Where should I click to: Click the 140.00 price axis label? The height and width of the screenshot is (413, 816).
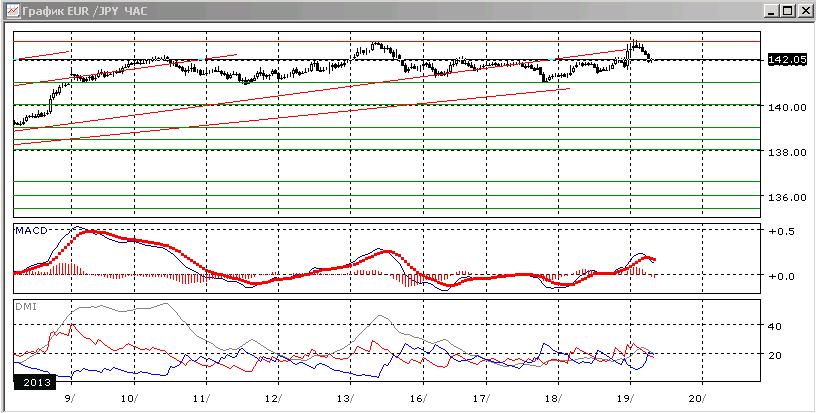point(787,107)
